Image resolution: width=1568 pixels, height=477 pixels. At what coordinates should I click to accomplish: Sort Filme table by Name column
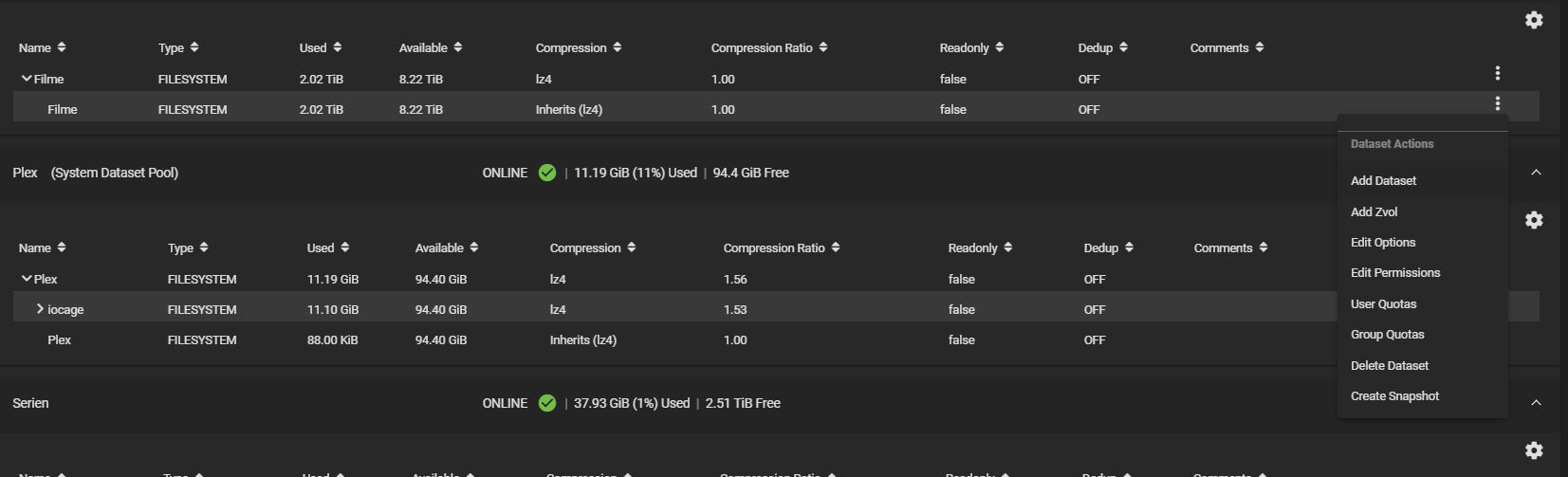coord(43,47)
